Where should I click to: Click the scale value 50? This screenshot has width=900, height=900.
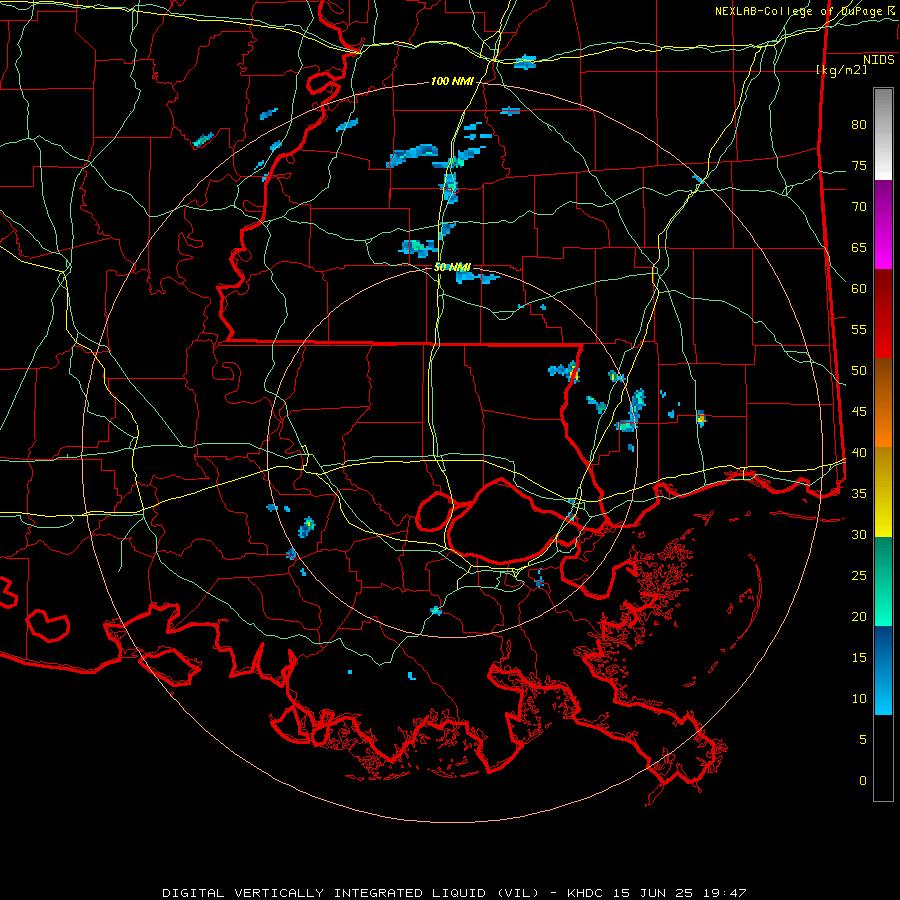(859, 371)
